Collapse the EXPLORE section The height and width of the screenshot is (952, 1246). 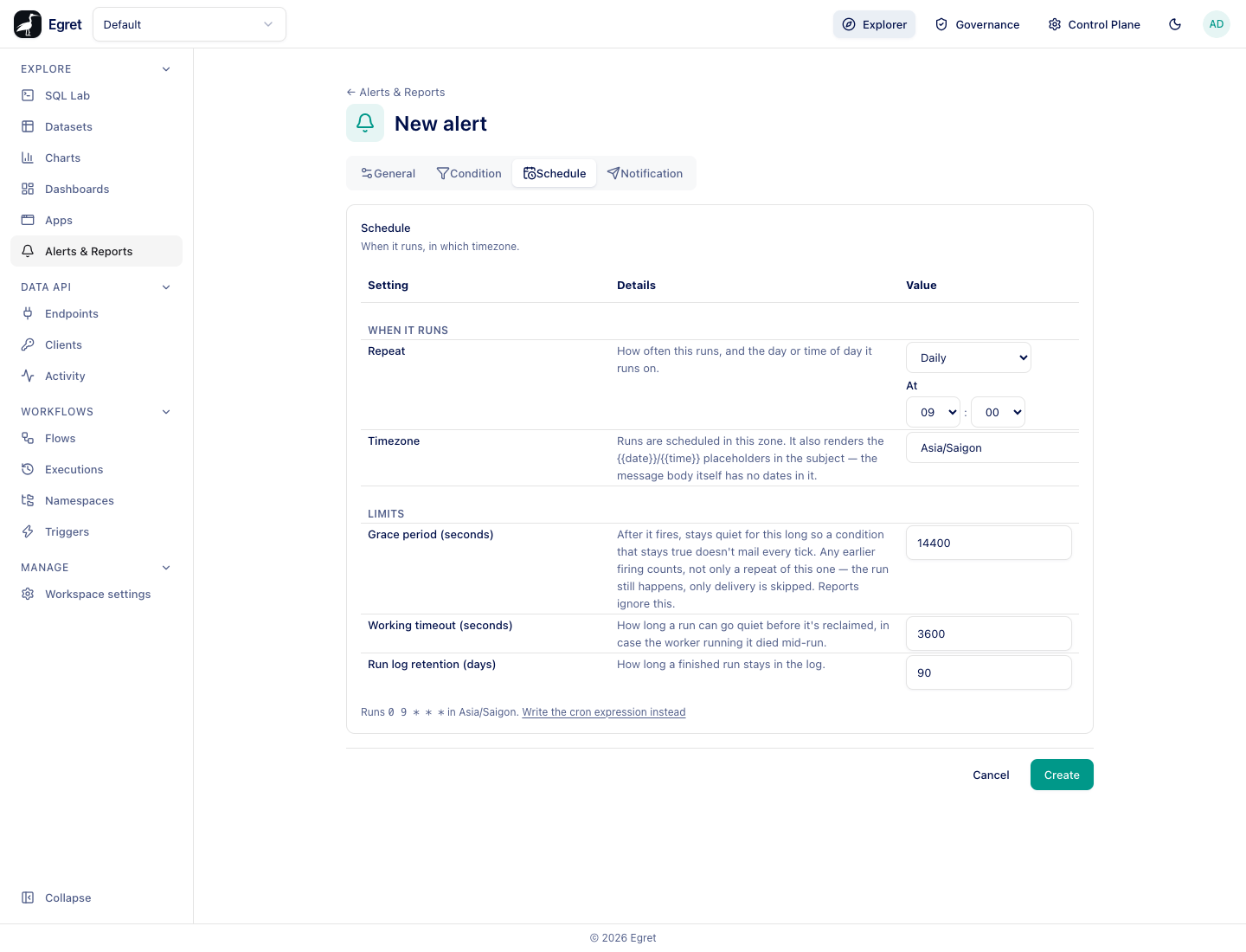166,69
